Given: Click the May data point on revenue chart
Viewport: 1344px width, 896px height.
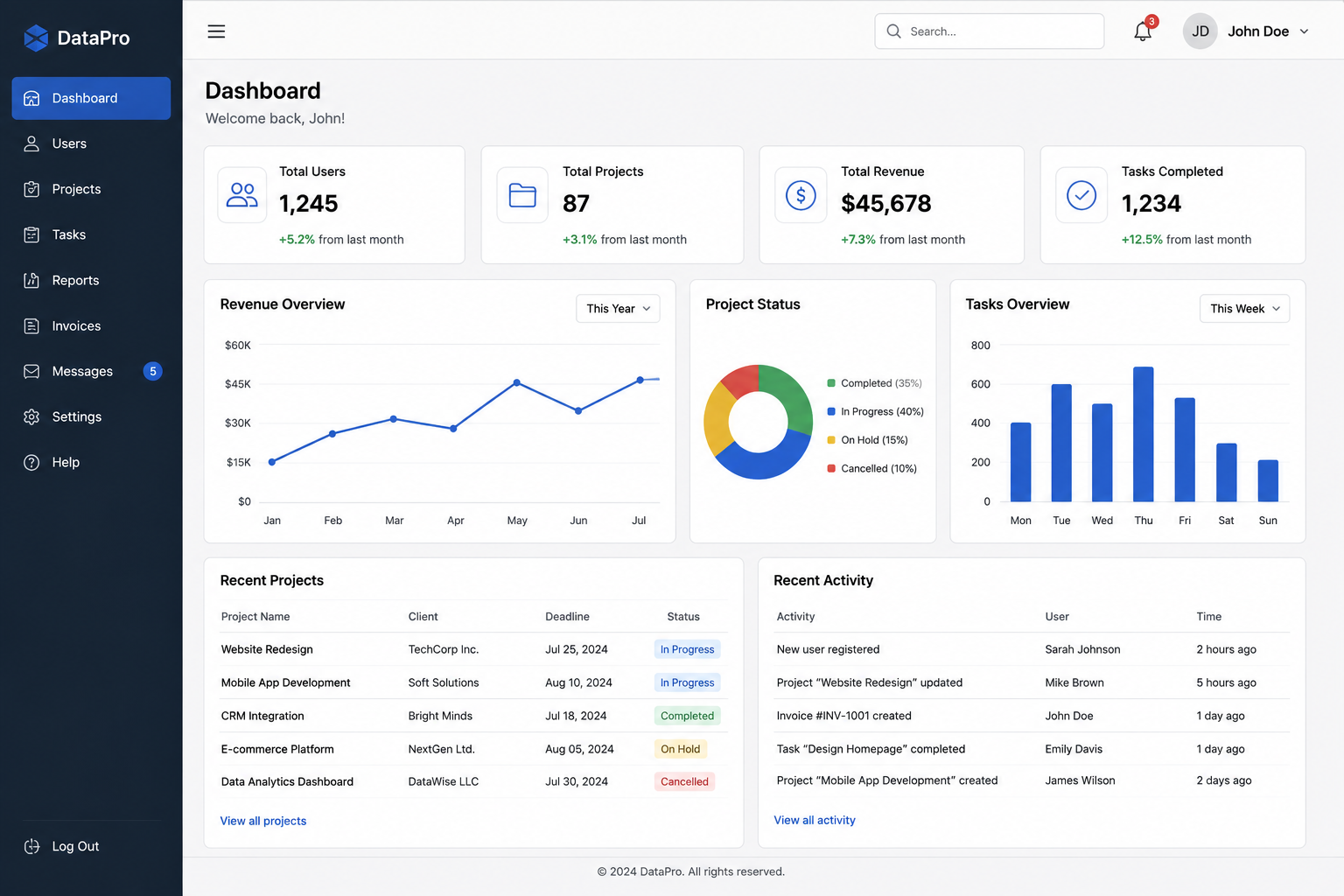Looking at the screenshot, I should point(517,382).
